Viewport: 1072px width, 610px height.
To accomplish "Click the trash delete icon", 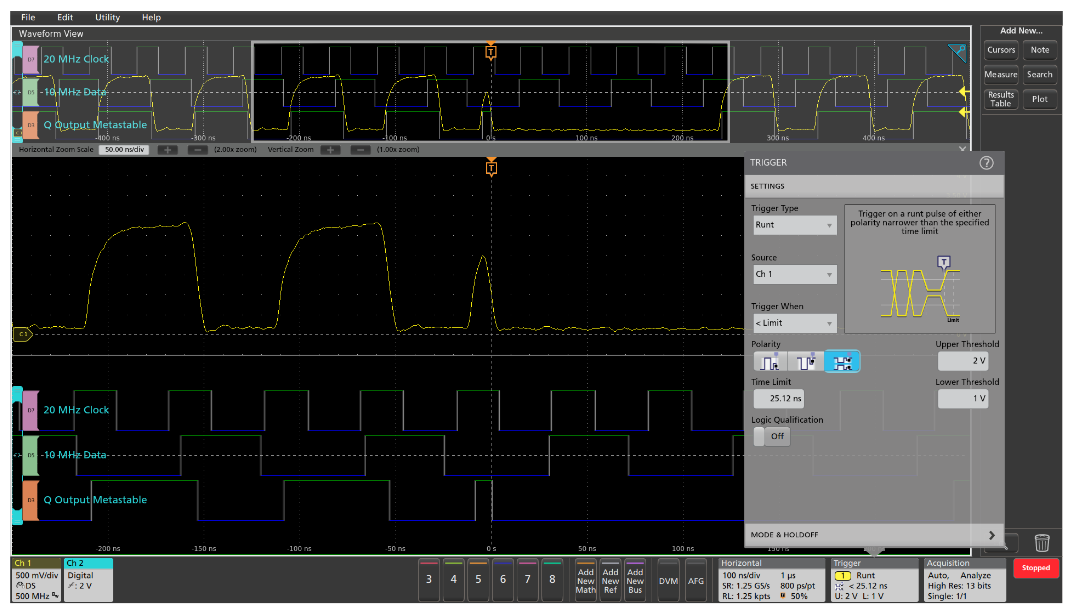I will [x=1042, y=542].
